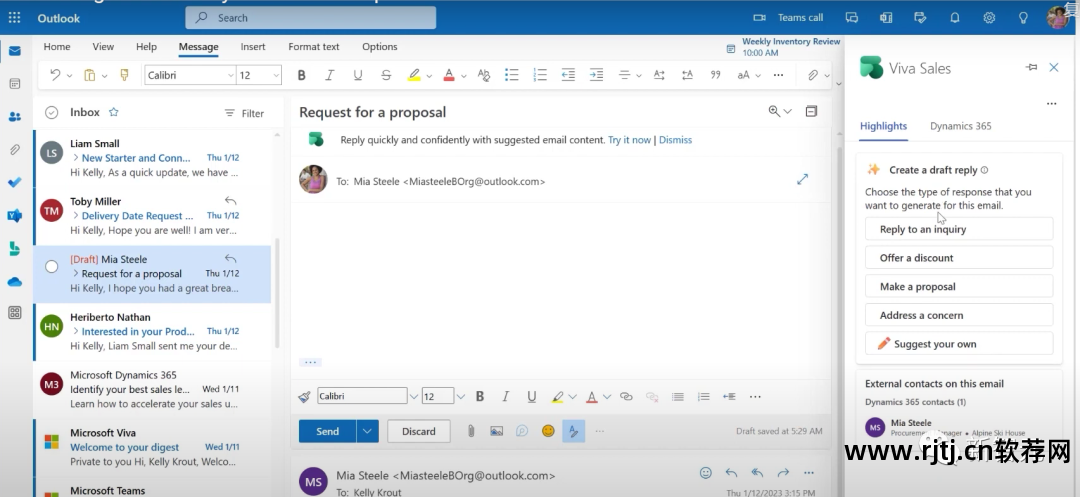Viewport: 1080px width, 497px height.
Task: Open the People icon in left sidebar
Action: (x=15, y=116)
